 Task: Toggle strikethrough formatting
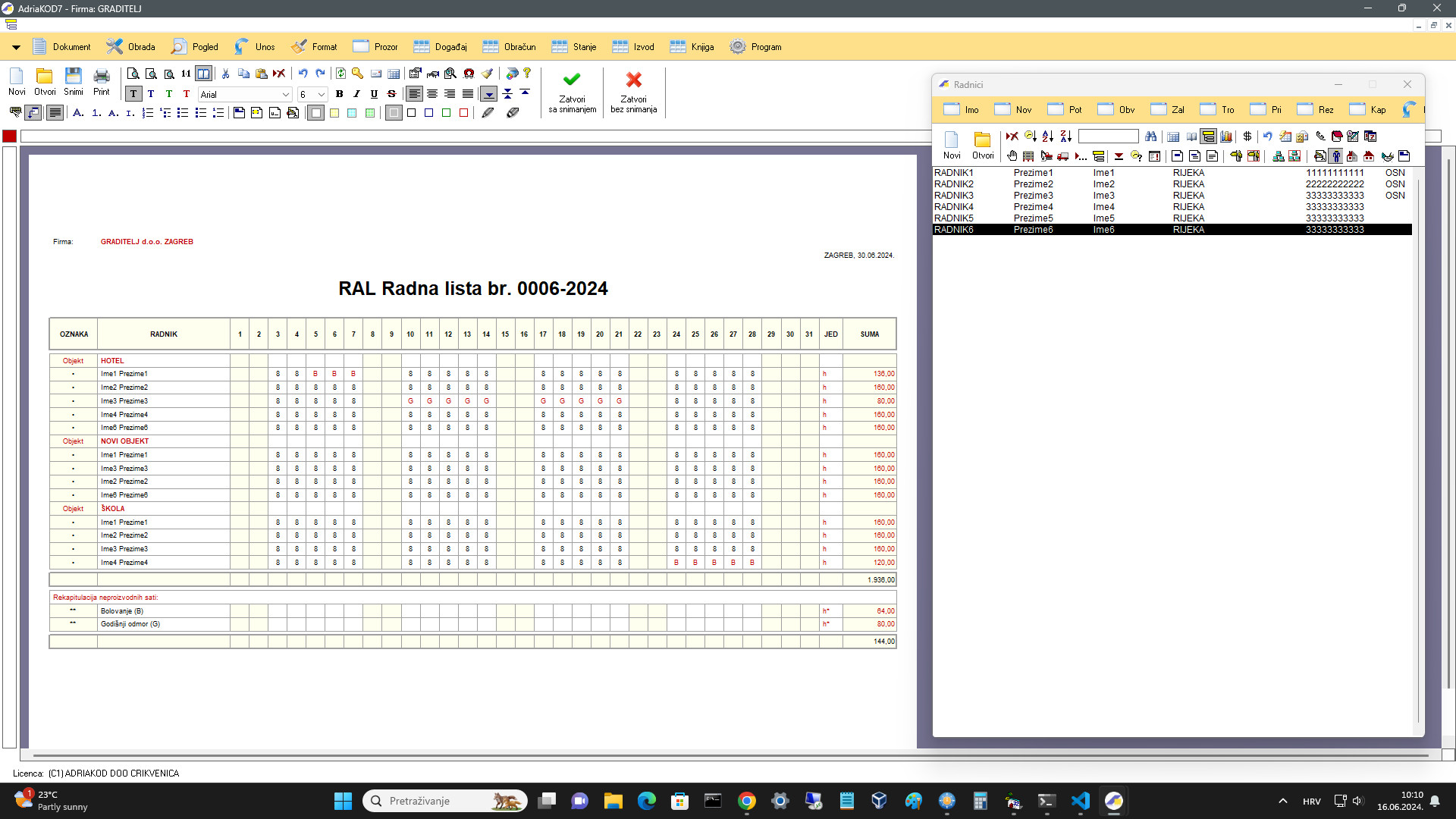pos(391,94)
